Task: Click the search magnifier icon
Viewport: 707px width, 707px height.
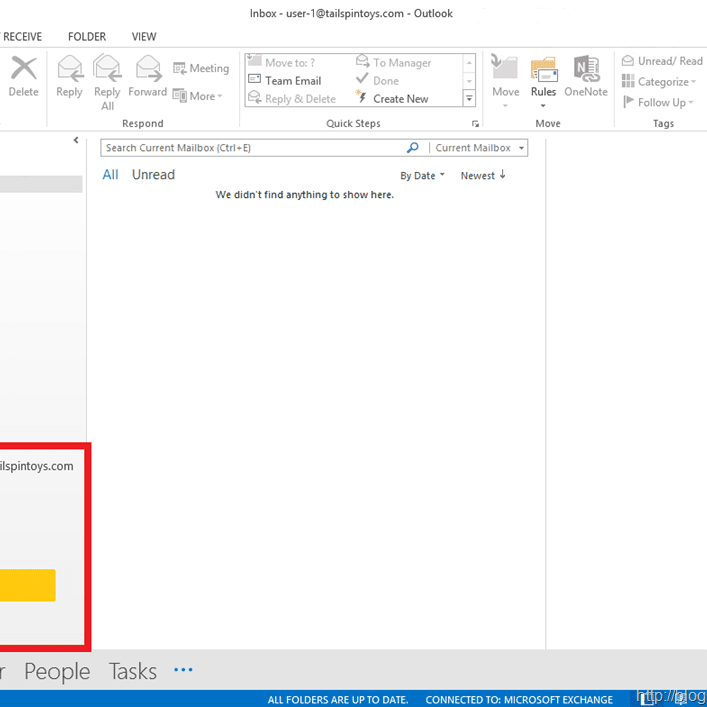Action: pyautogui.click(x=413, y=147)
